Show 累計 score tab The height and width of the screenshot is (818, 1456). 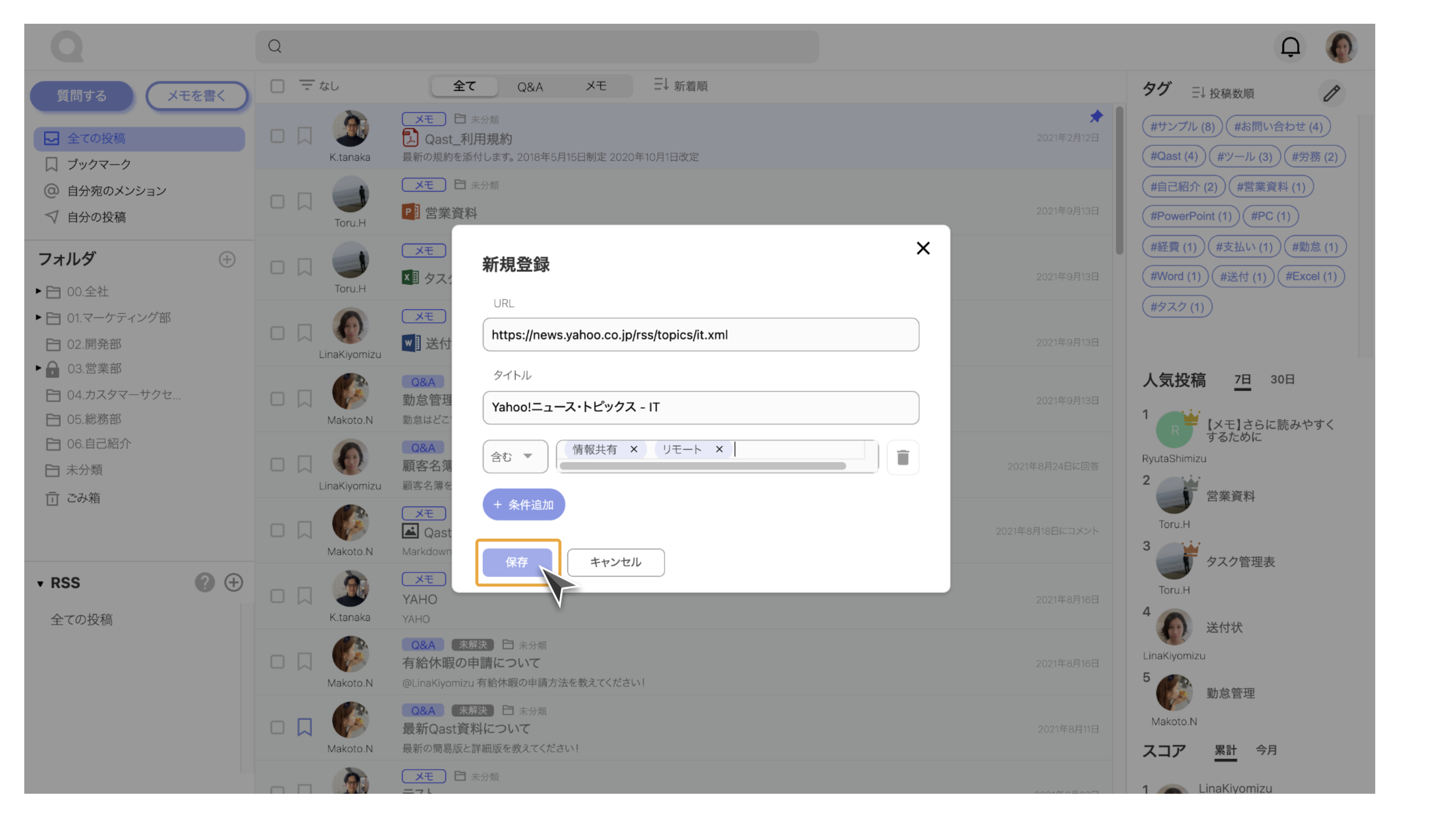pyautogui.click(x=1225, y=751)
